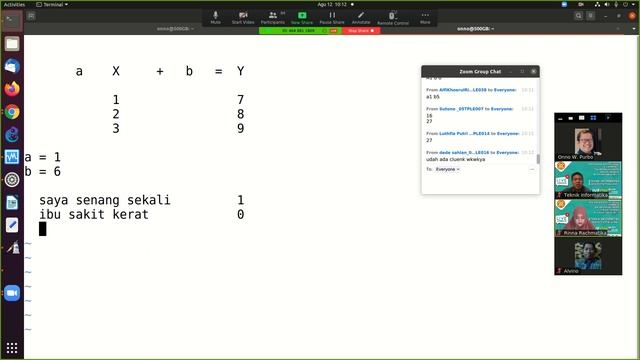Screen dimensions: 640x360
Task: Click the text "saya senang sekali" in terminal
Action: [x=104, y=200]
